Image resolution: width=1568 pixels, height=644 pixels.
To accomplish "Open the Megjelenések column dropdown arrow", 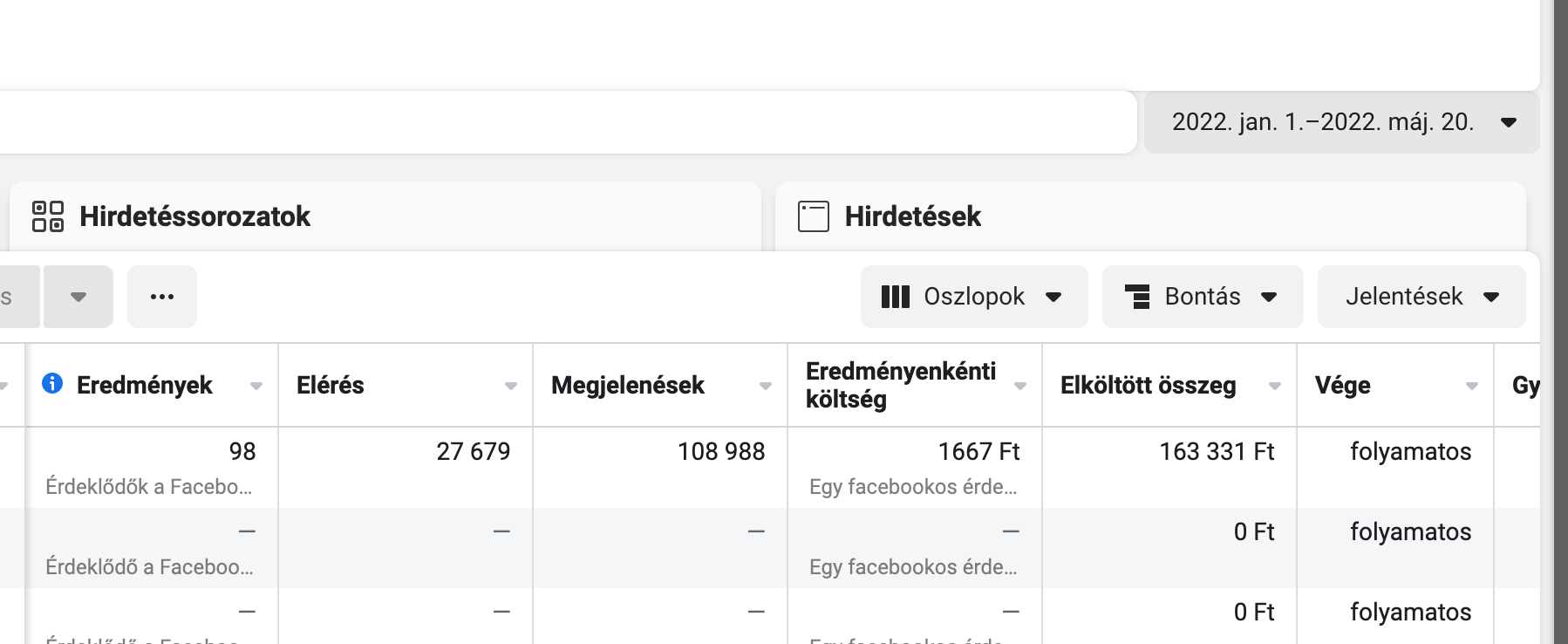I will point(766,386).
